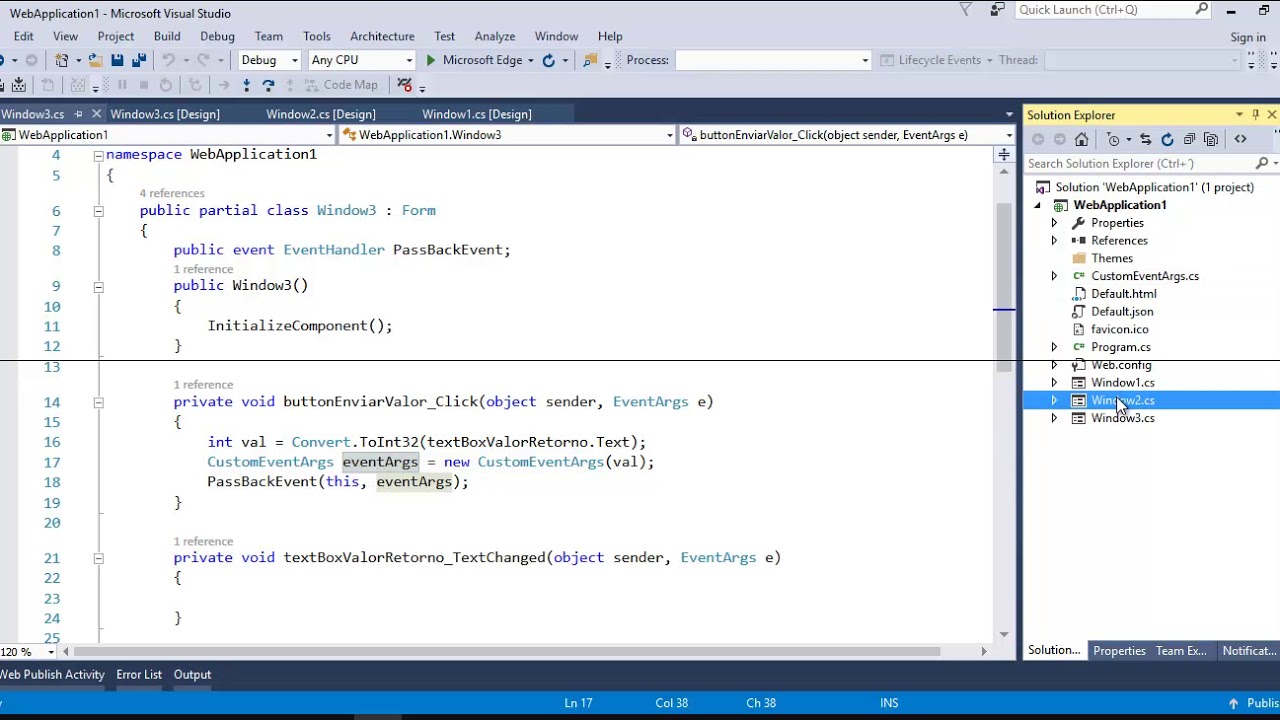Expand the References node in Solution Explorer
1280x720 pixels.
1054,241
